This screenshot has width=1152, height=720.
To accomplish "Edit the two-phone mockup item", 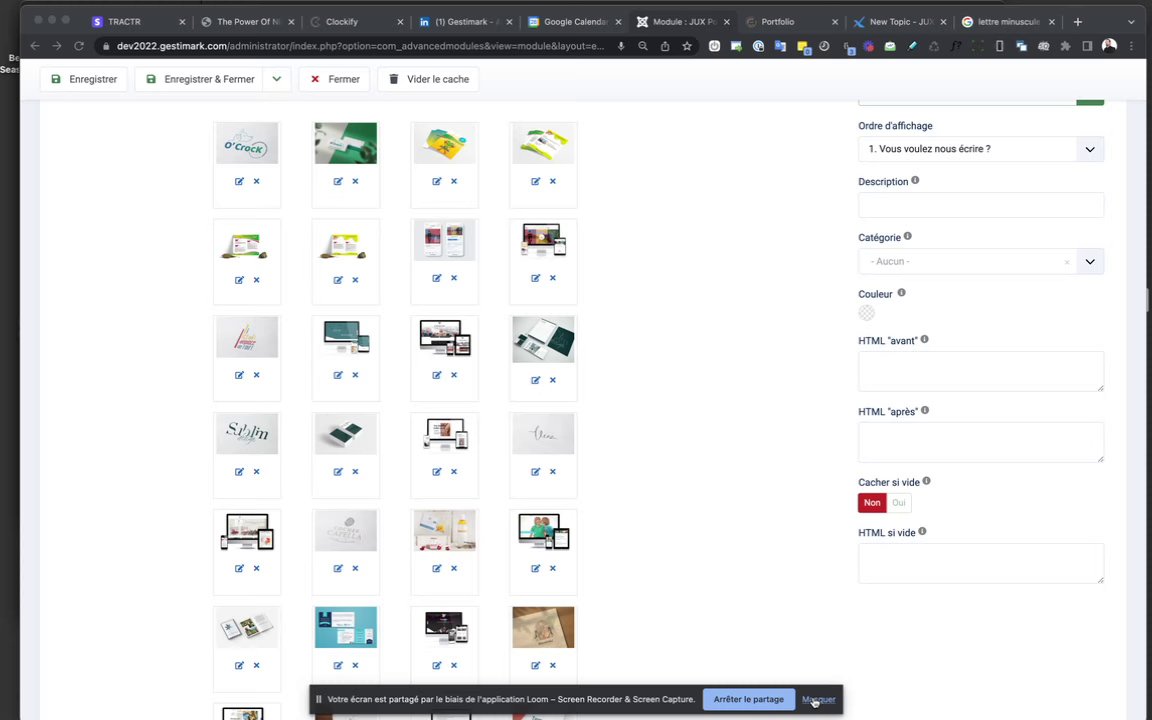I will pyautogui.click(x=436, y=278).
